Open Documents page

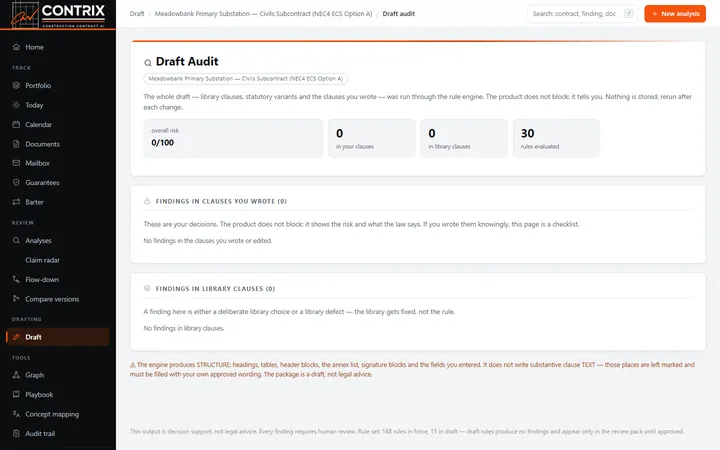pyautogui.click(x=58, y=144)
